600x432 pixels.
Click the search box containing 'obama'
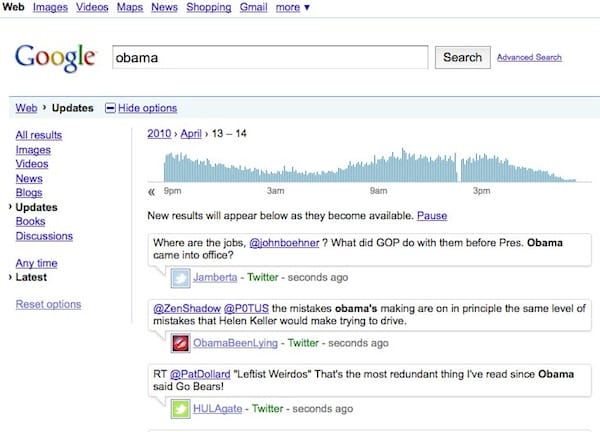(269, 57)
